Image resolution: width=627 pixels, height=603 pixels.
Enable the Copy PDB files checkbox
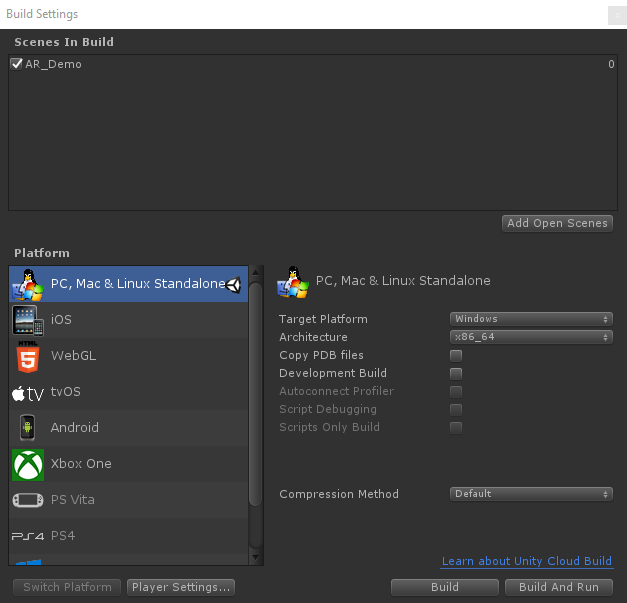(x=456, y=355)
